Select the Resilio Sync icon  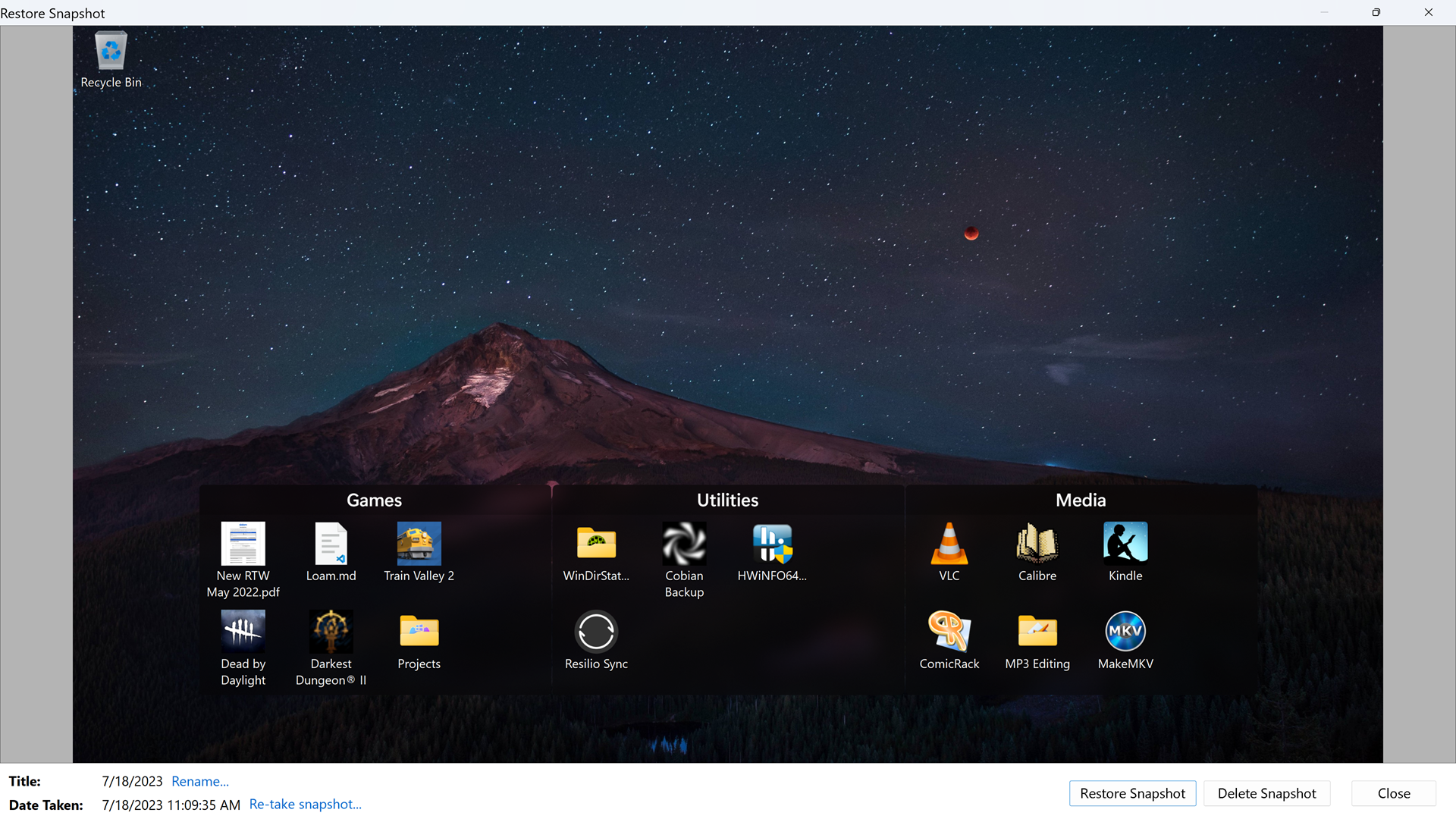[x=596, y=632]
